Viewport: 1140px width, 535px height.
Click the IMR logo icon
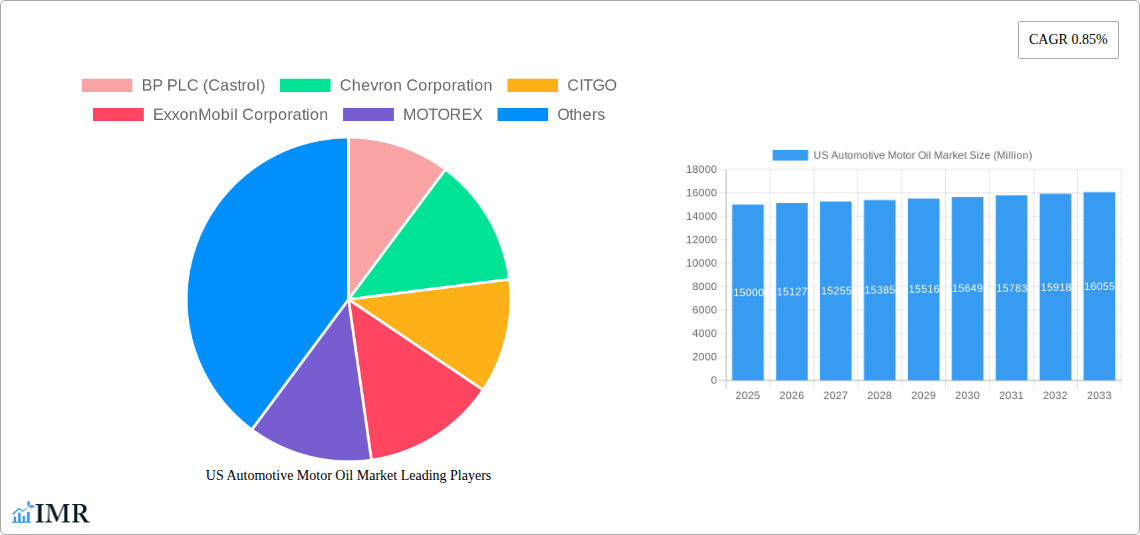[23, 512]
